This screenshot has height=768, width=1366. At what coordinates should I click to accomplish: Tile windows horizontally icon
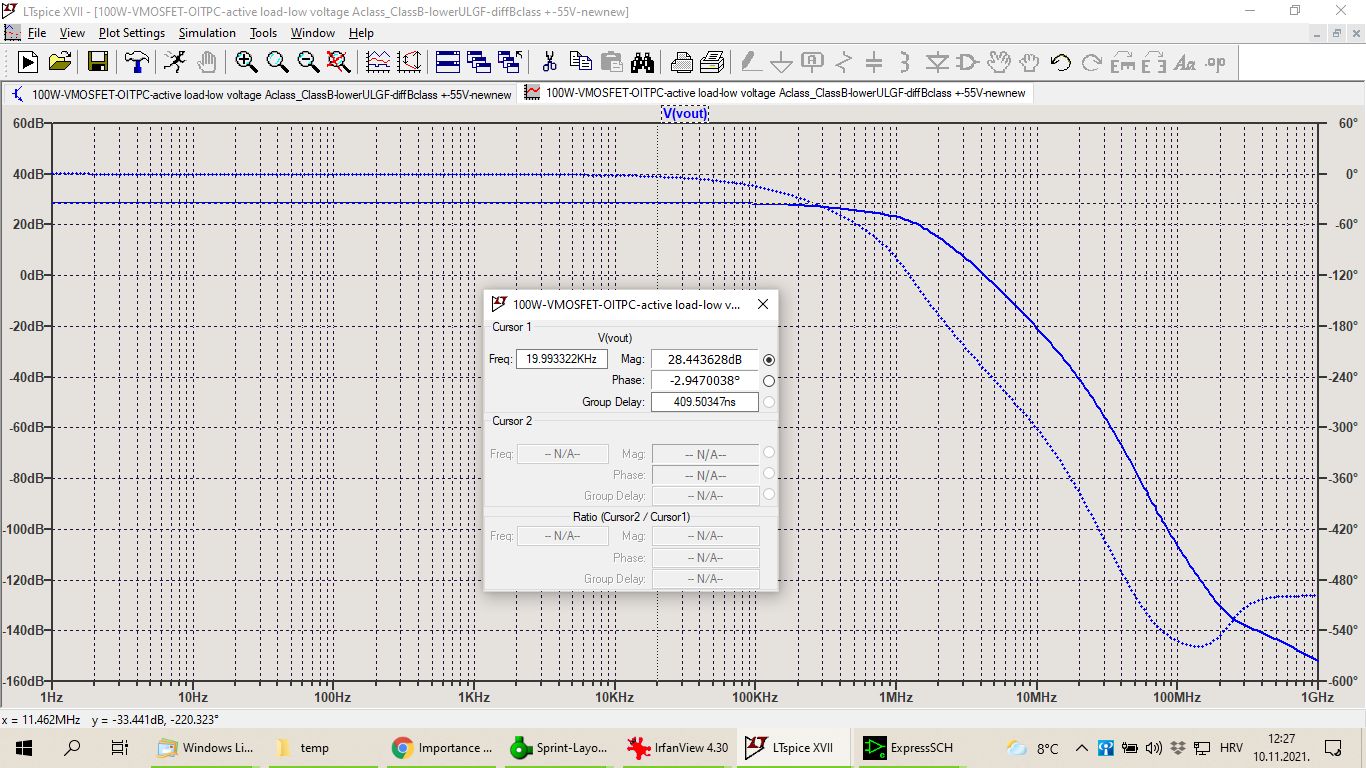(448, 62)
